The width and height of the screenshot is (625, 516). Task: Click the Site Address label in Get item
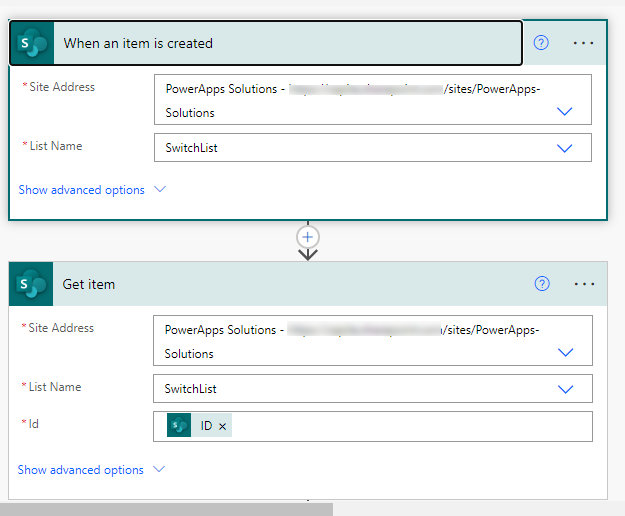[x=61, y=328]
